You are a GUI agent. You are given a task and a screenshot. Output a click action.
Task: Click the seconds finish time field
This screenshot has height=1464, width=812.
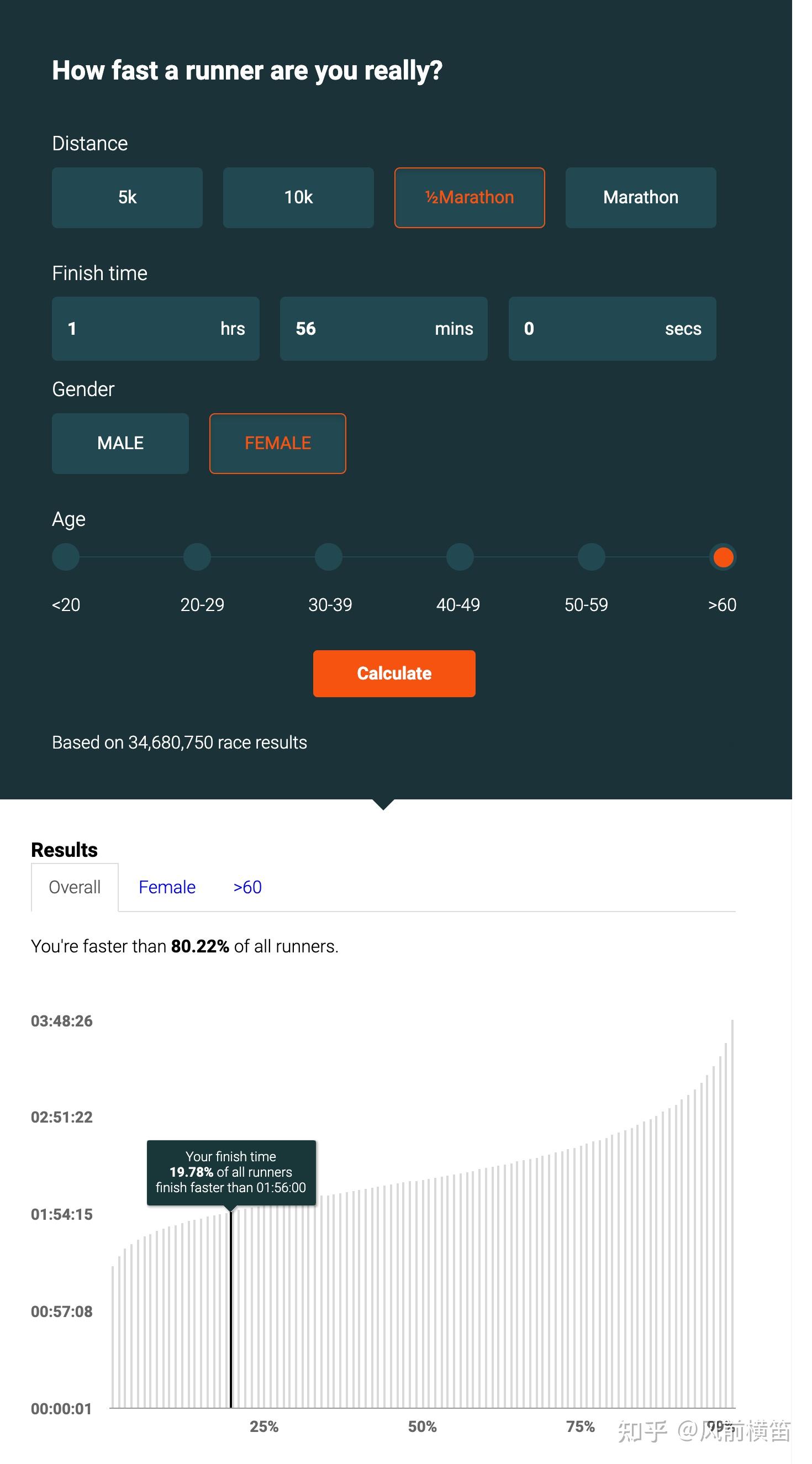(612, 329)
